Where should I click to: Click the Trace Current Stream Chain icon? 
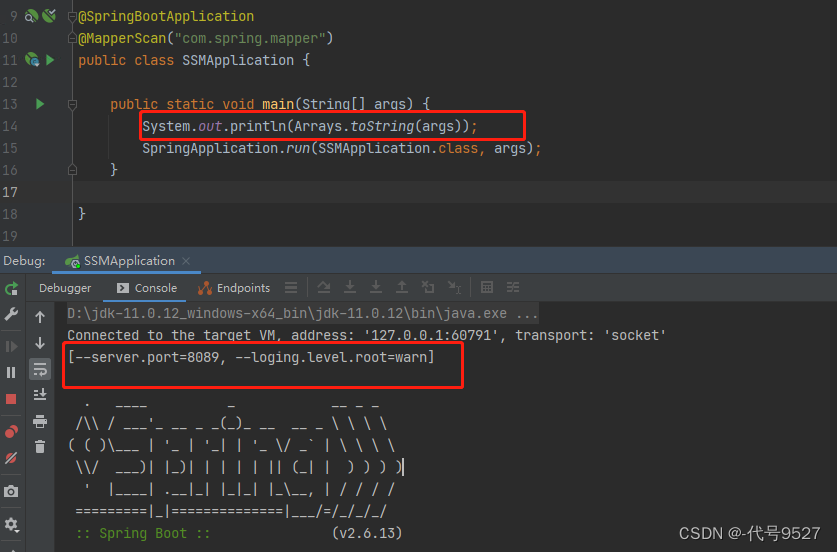(513, 287)
